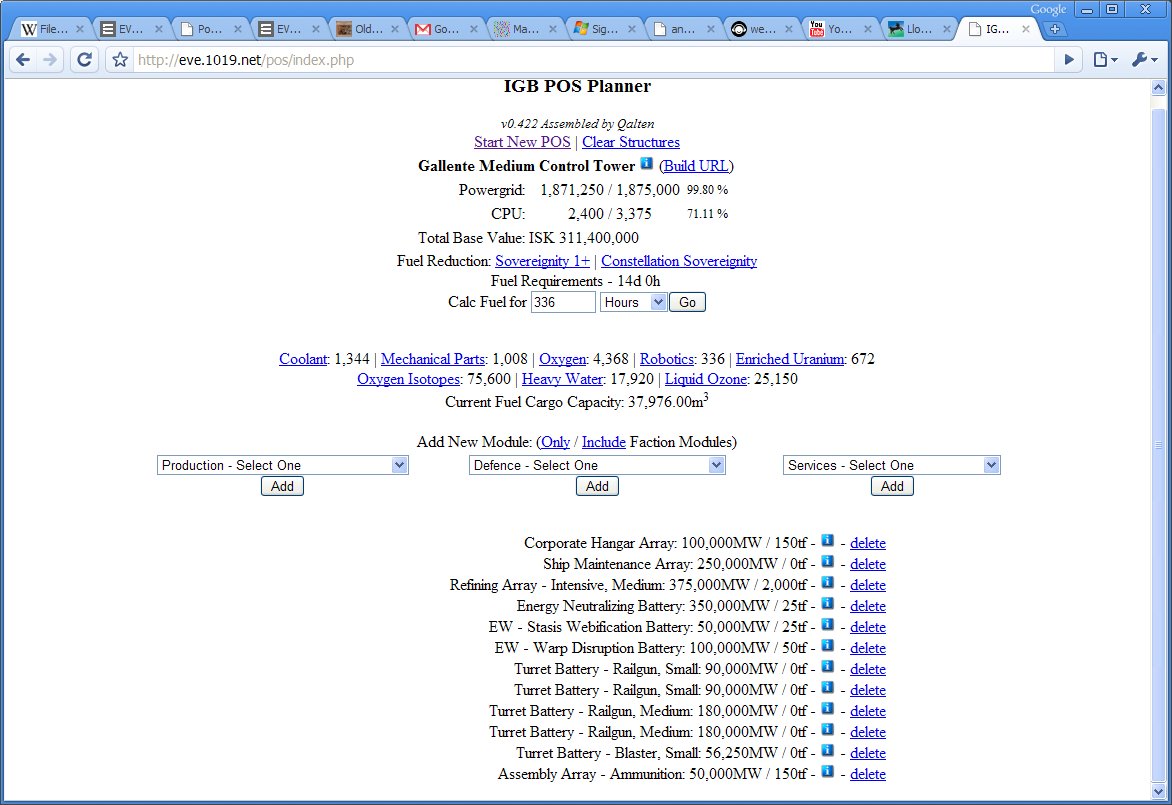Close the current IGB tab with X

1026,29
